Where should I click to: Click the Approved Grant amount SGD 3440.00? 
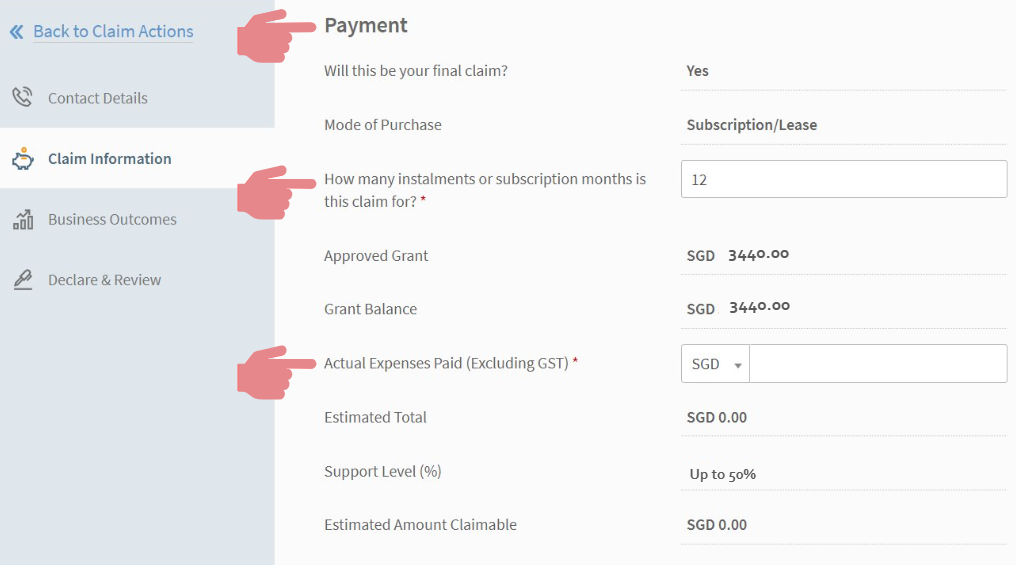click(x=737, y=255)
